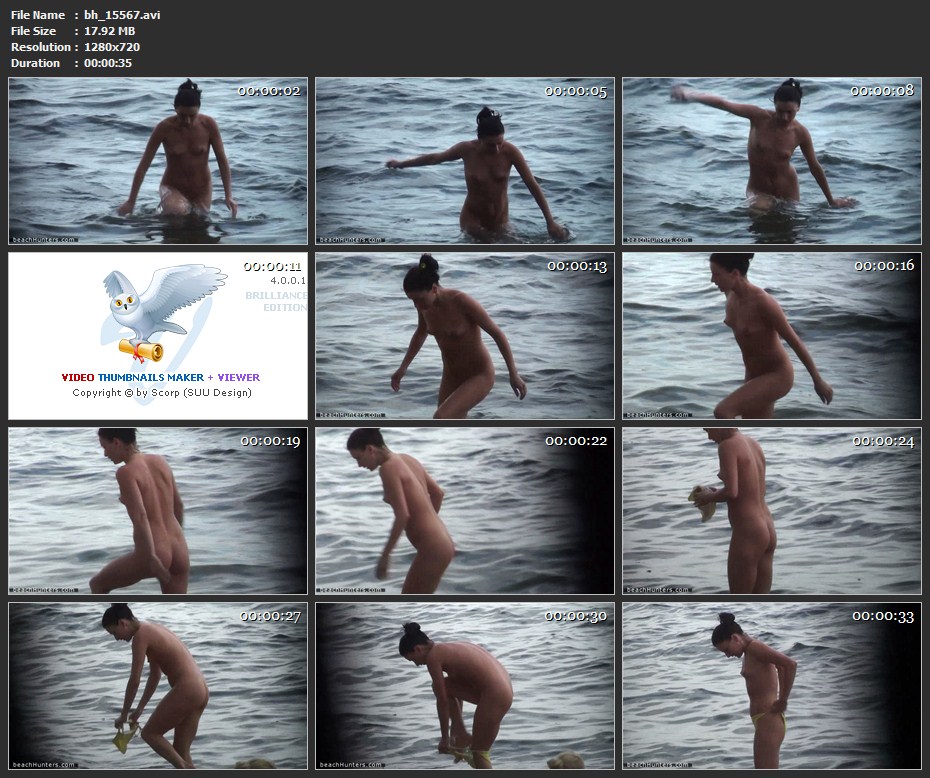Select the file name 'bh_15567.avi'
The image size is (930, 778).
click(x=122, y=15)
